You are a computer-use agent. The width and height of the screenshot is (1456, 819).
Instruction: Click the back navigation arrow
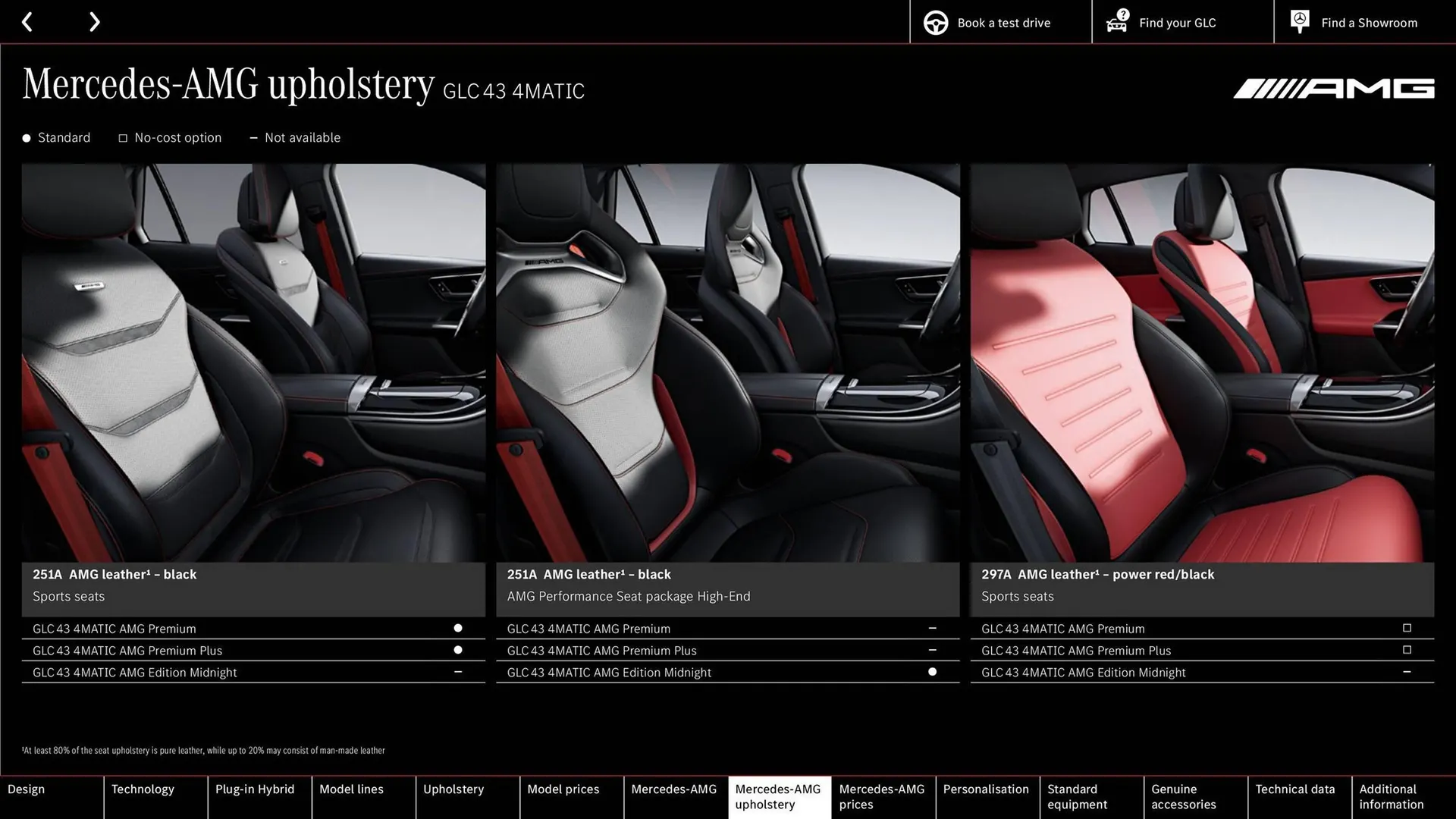click(x=28, y=22)
